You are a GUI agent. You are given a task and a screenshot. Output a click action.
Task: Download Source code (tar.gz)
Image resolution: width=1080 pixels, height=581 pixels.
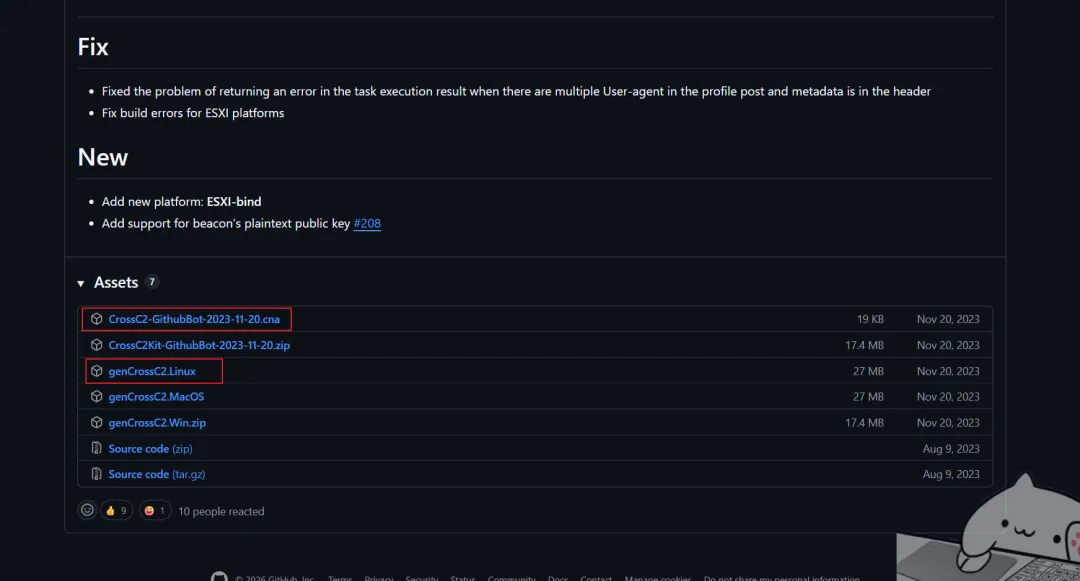tap(156, 474)
